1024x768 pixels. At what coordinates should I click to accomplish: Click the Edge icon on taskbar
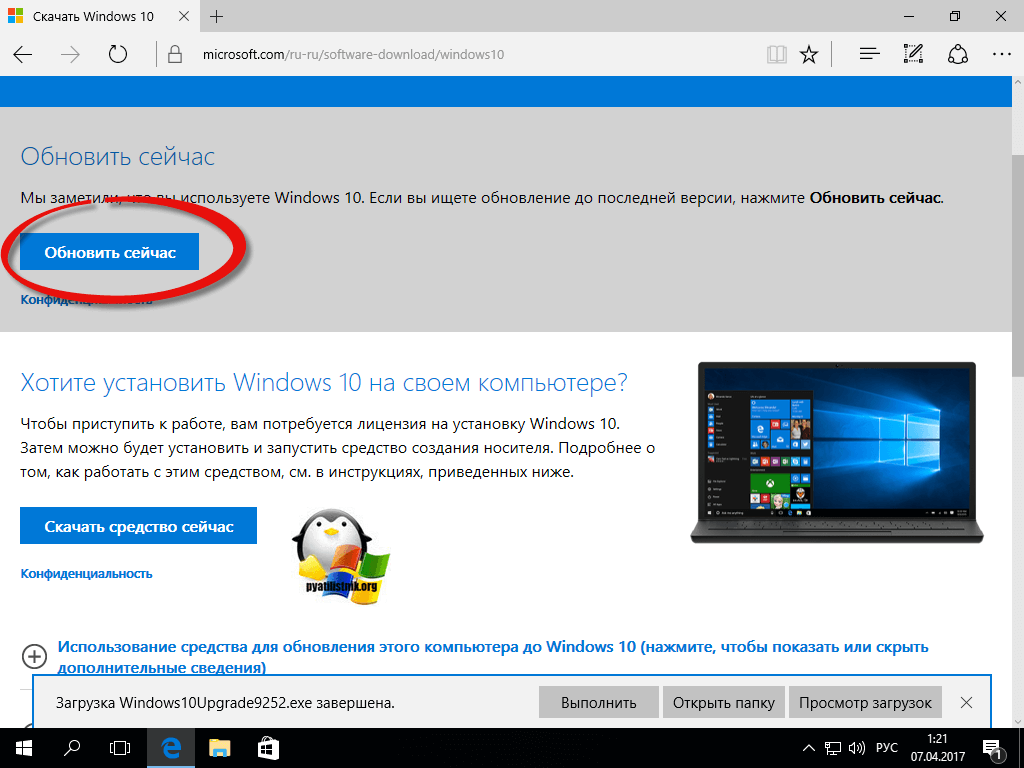click(x=170, y=748)
